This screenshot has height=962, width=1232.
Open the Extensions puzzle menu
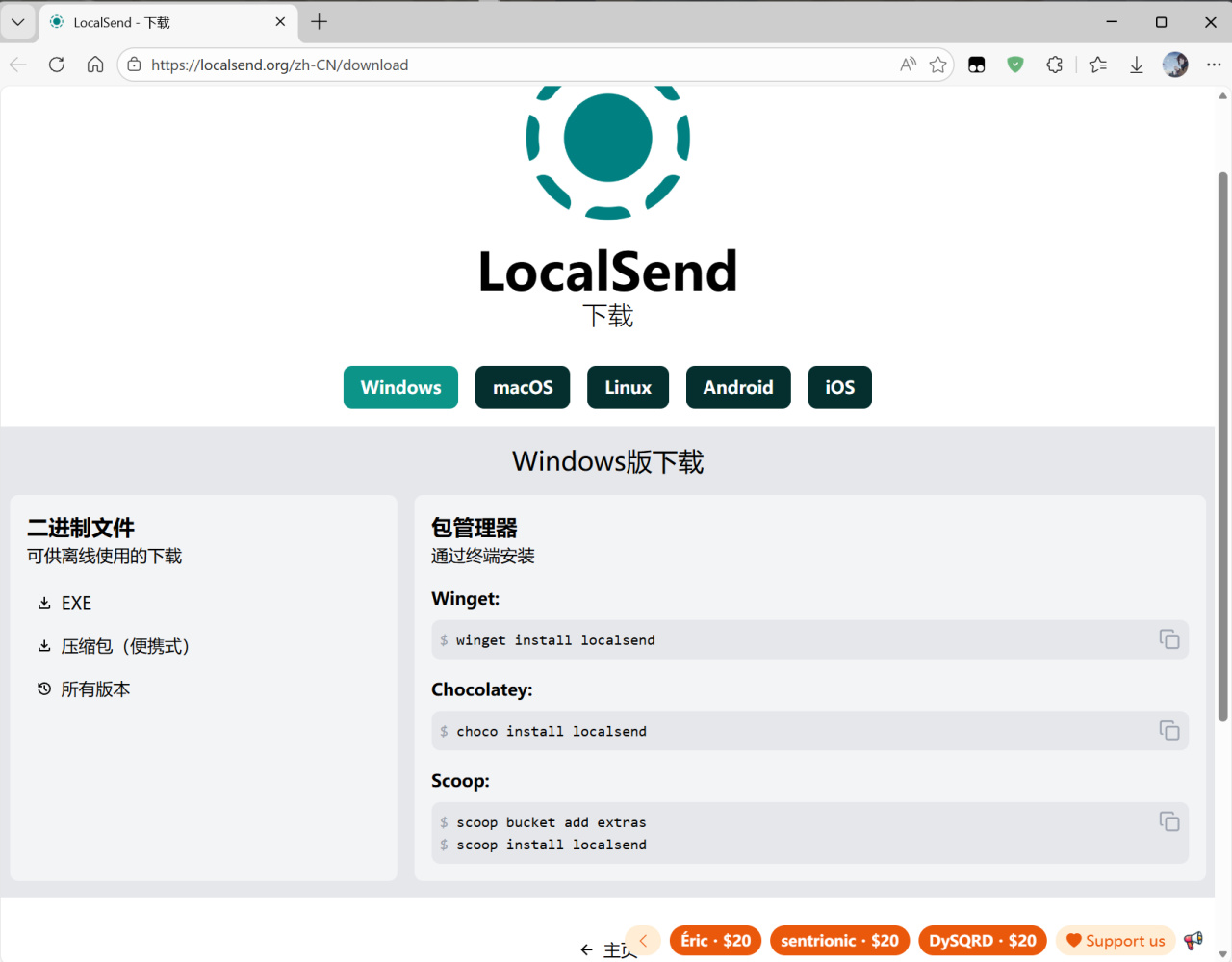1055,65
